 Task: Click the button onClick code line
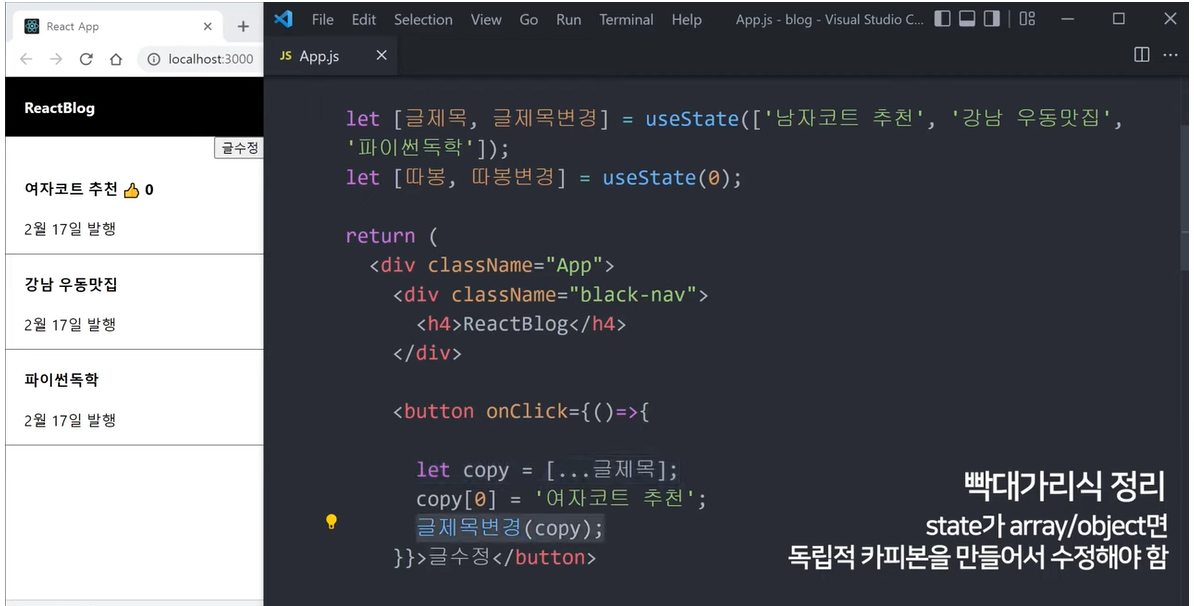tap(522, 411)
